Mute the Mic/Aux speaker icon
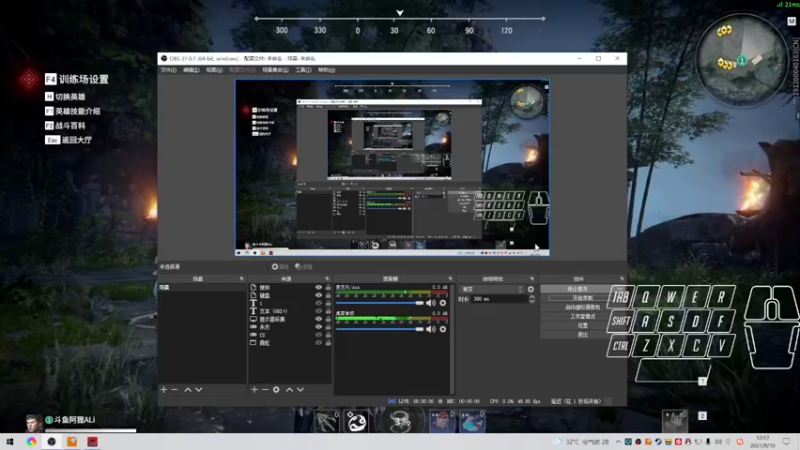 431,303
